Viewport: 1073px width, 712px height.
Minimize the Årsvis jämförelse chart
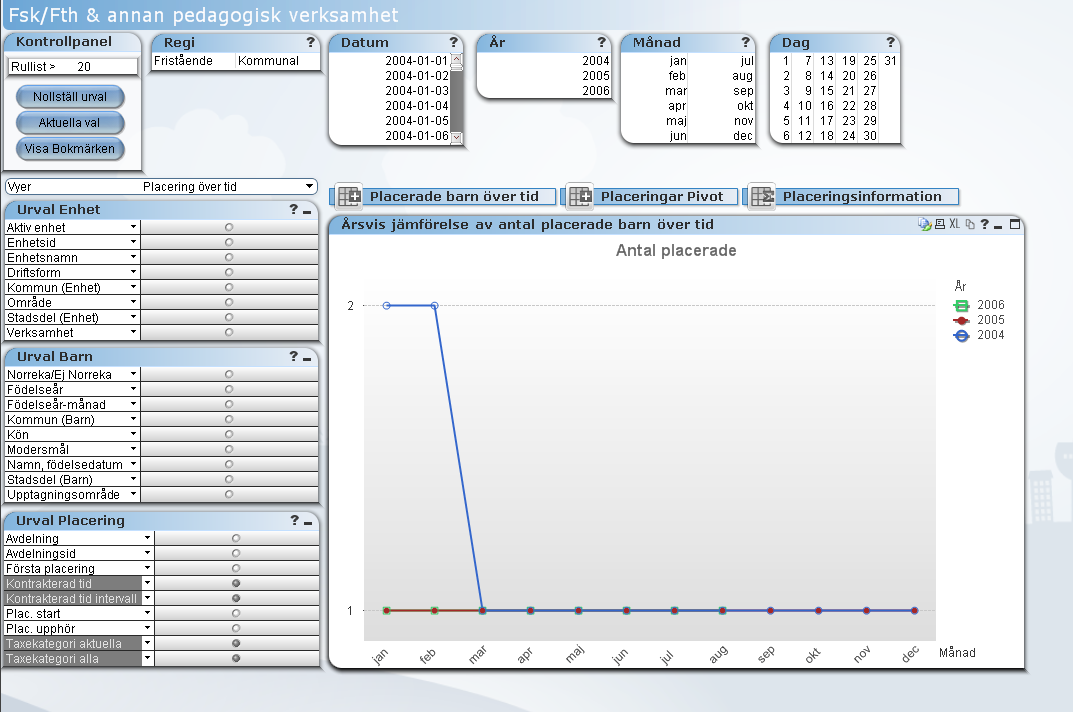tap(998, 225)
